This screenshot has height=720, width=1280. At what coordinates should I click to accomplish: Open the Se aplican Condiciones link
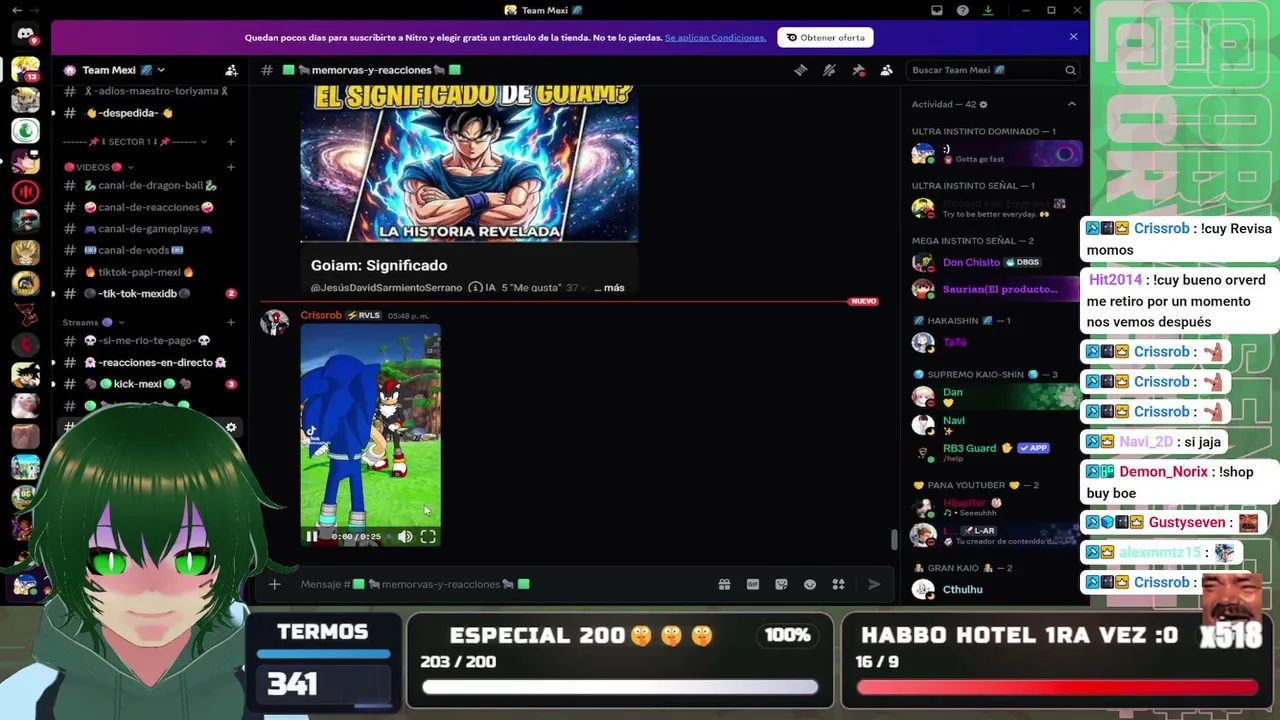[715, 38]
